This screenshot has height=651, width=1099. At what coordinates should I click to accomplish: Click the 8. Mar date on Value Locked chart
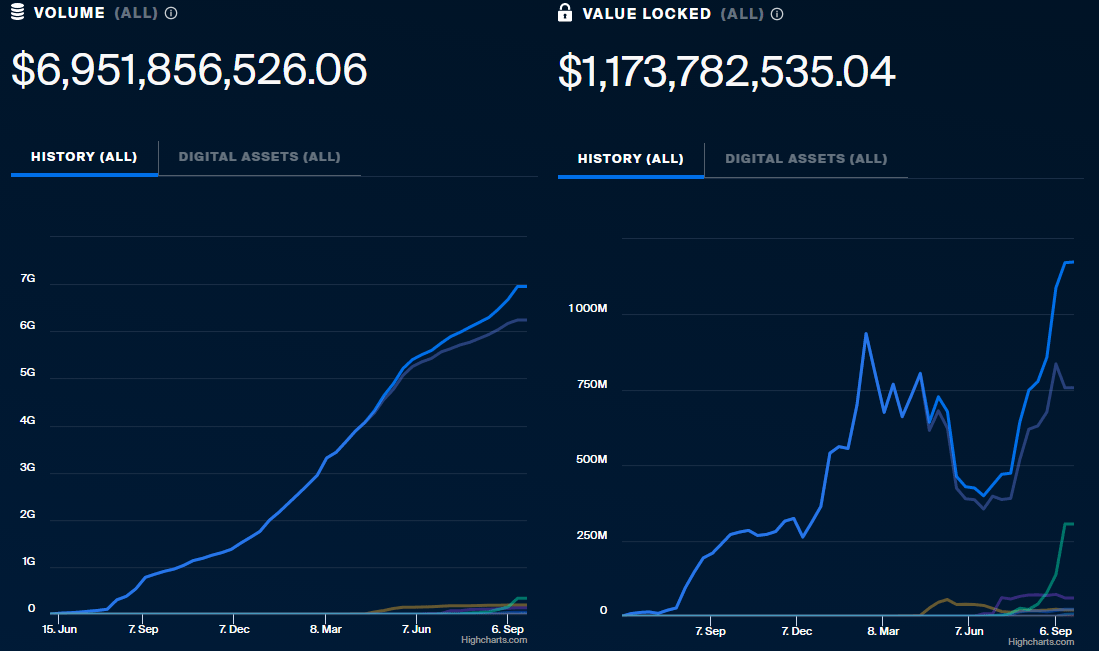point(883,631)
